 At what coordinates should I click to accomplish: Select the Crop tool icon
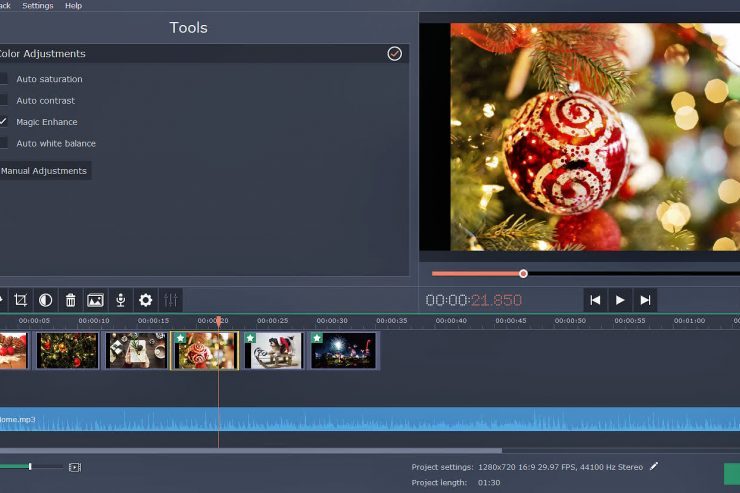point(20,300)
